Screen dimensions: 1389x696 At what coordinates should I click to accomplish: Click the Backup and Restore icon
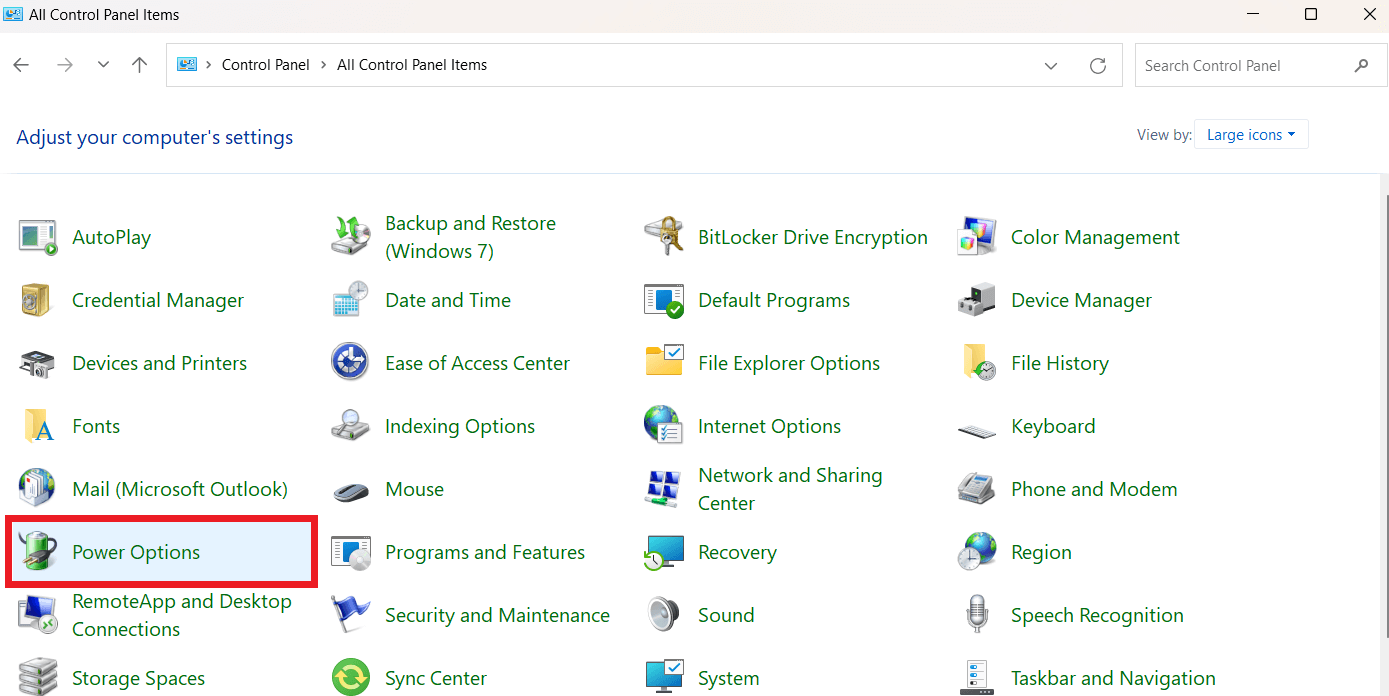[351, 237]
